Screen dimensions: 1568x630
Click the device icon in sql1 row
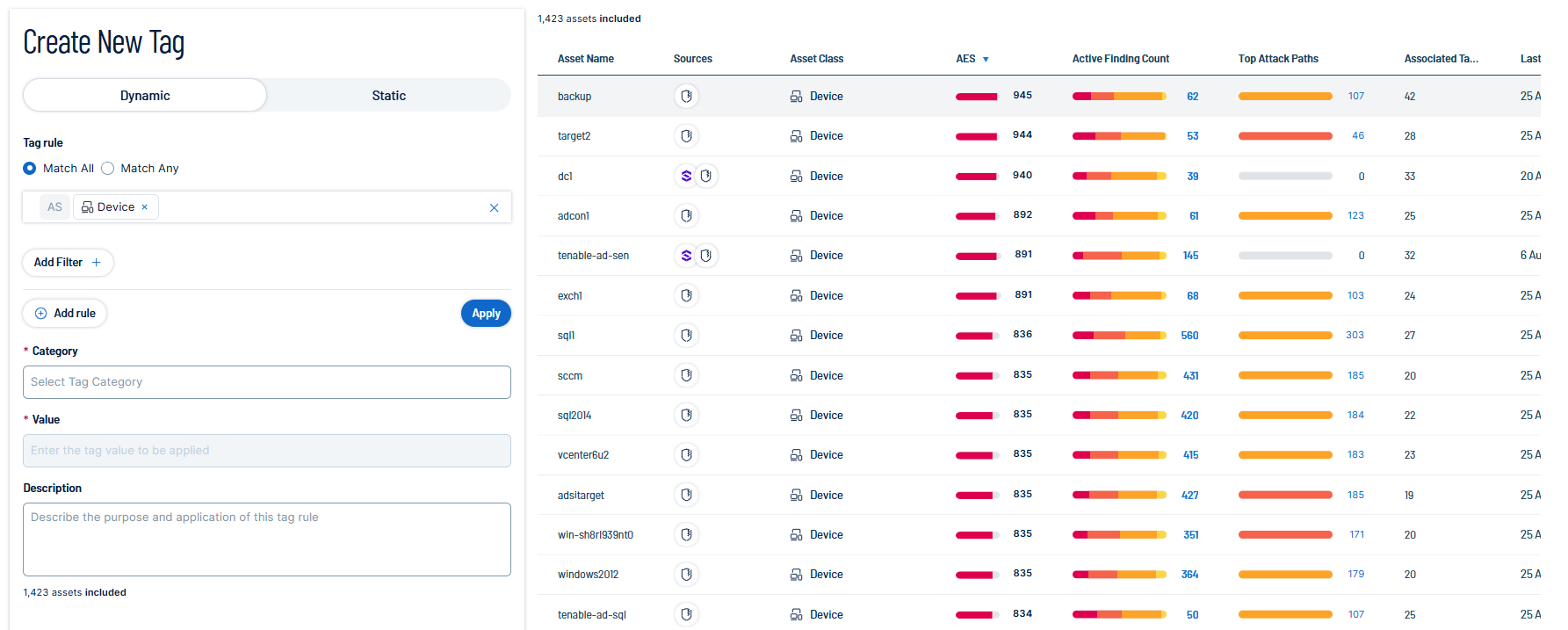tap(796, 336)
